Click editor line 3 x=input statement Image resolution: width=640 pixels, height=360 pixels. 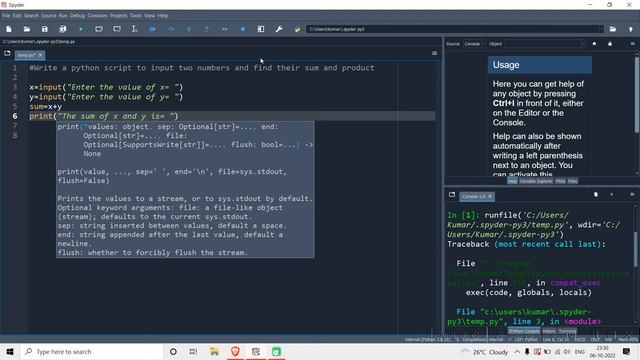click(106, 87)
